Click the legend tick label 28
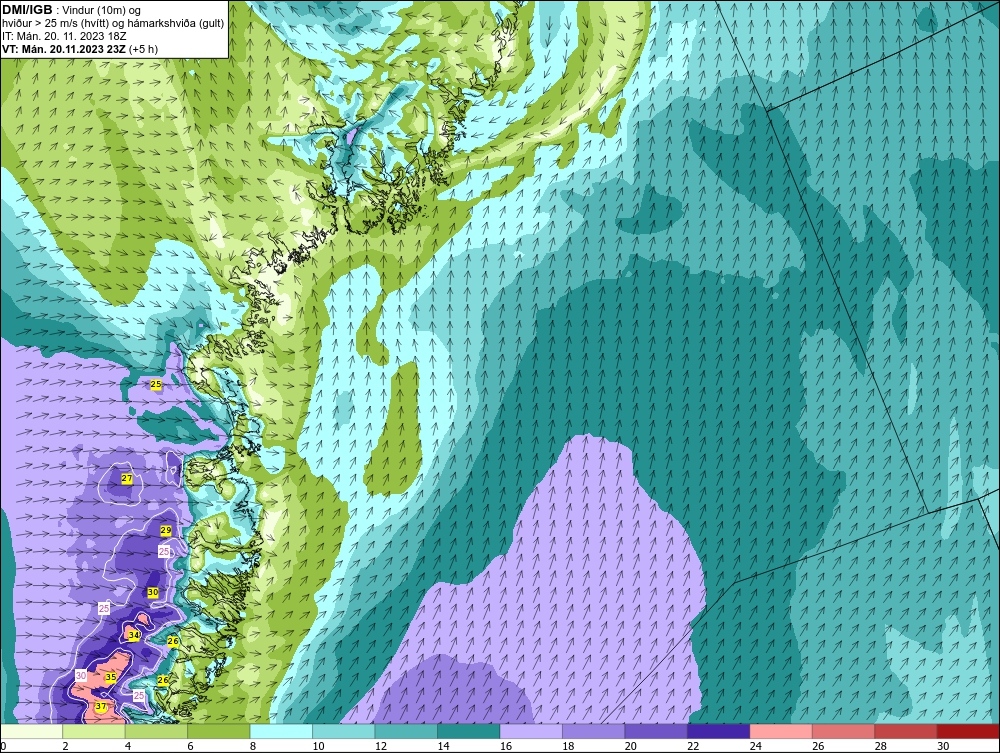This screenshot has height=753, width=1000. coord(881,746)
